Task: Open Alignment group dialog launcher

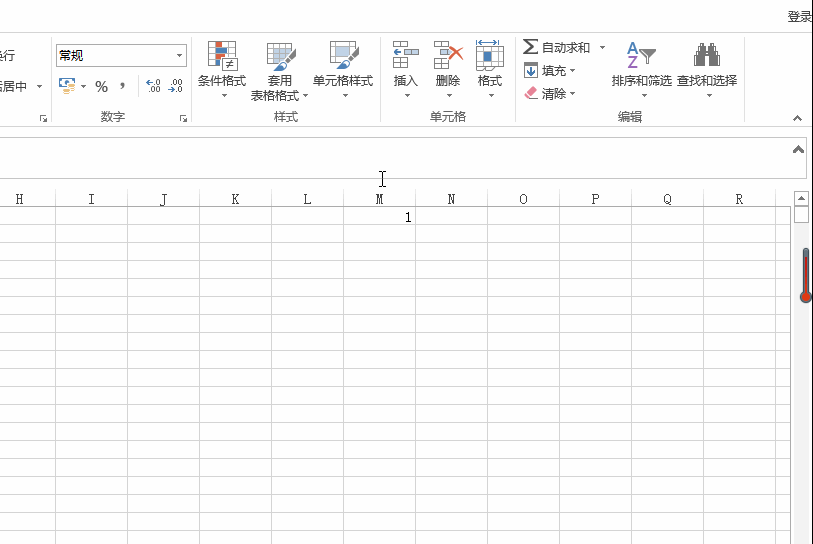Action: [43, 119]
